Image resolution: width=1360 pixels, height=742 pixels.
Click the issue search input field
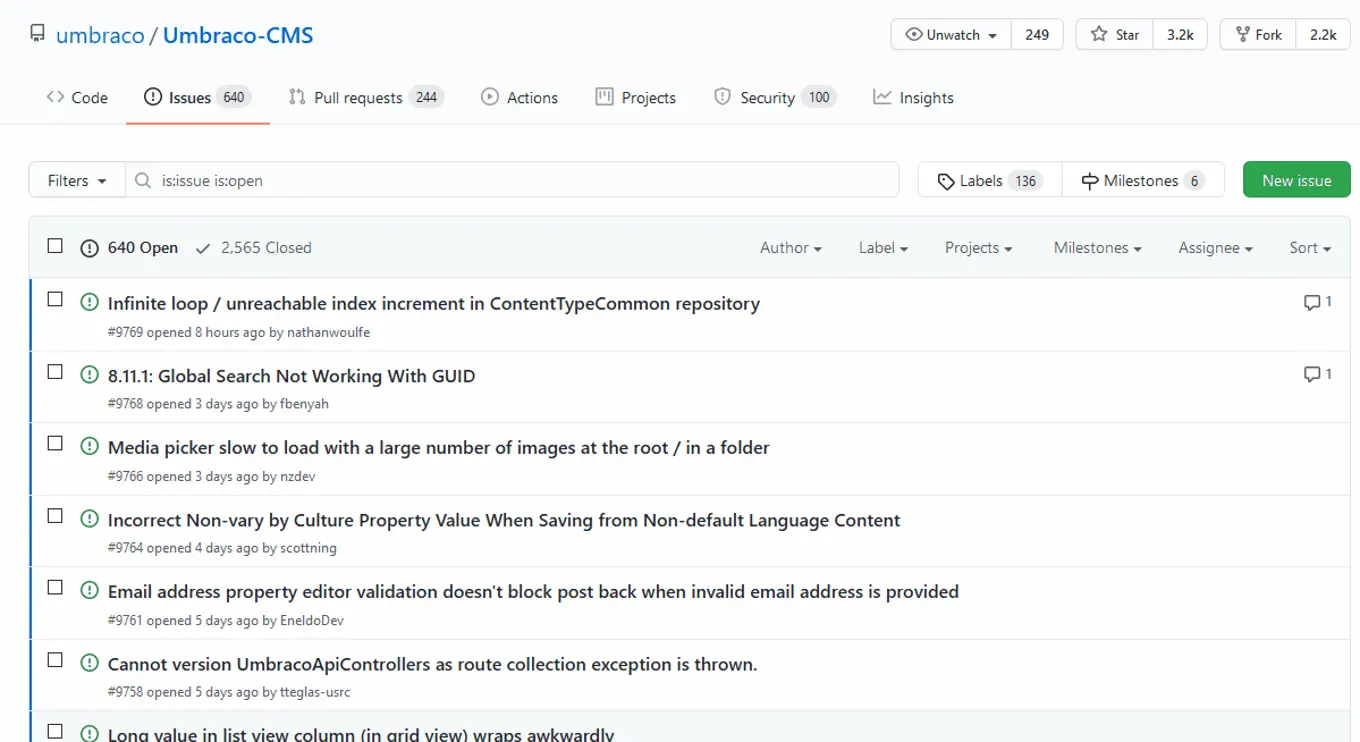[x=512, y=180]
